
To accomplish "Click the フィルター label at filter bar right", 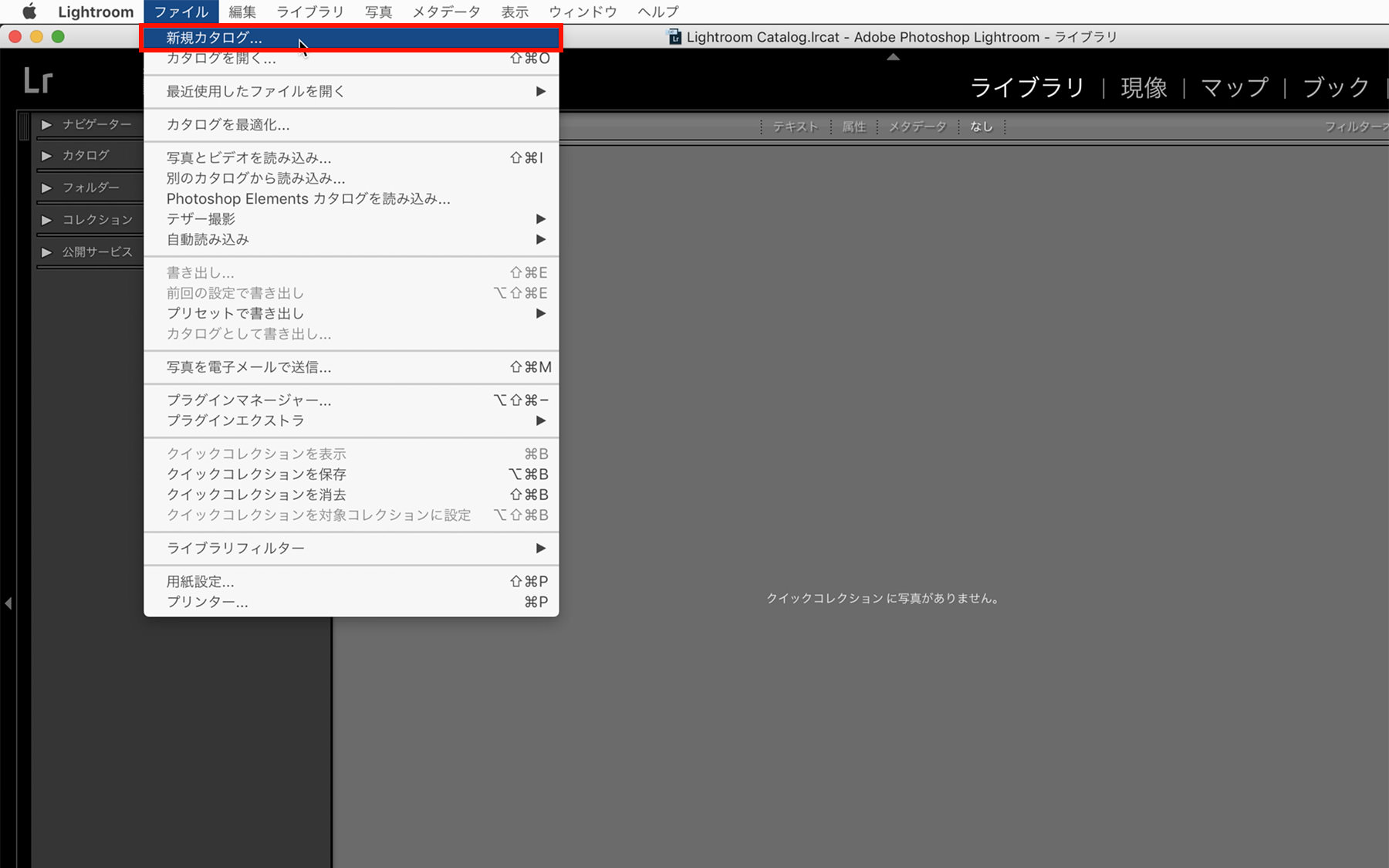I will [1356, 127].
